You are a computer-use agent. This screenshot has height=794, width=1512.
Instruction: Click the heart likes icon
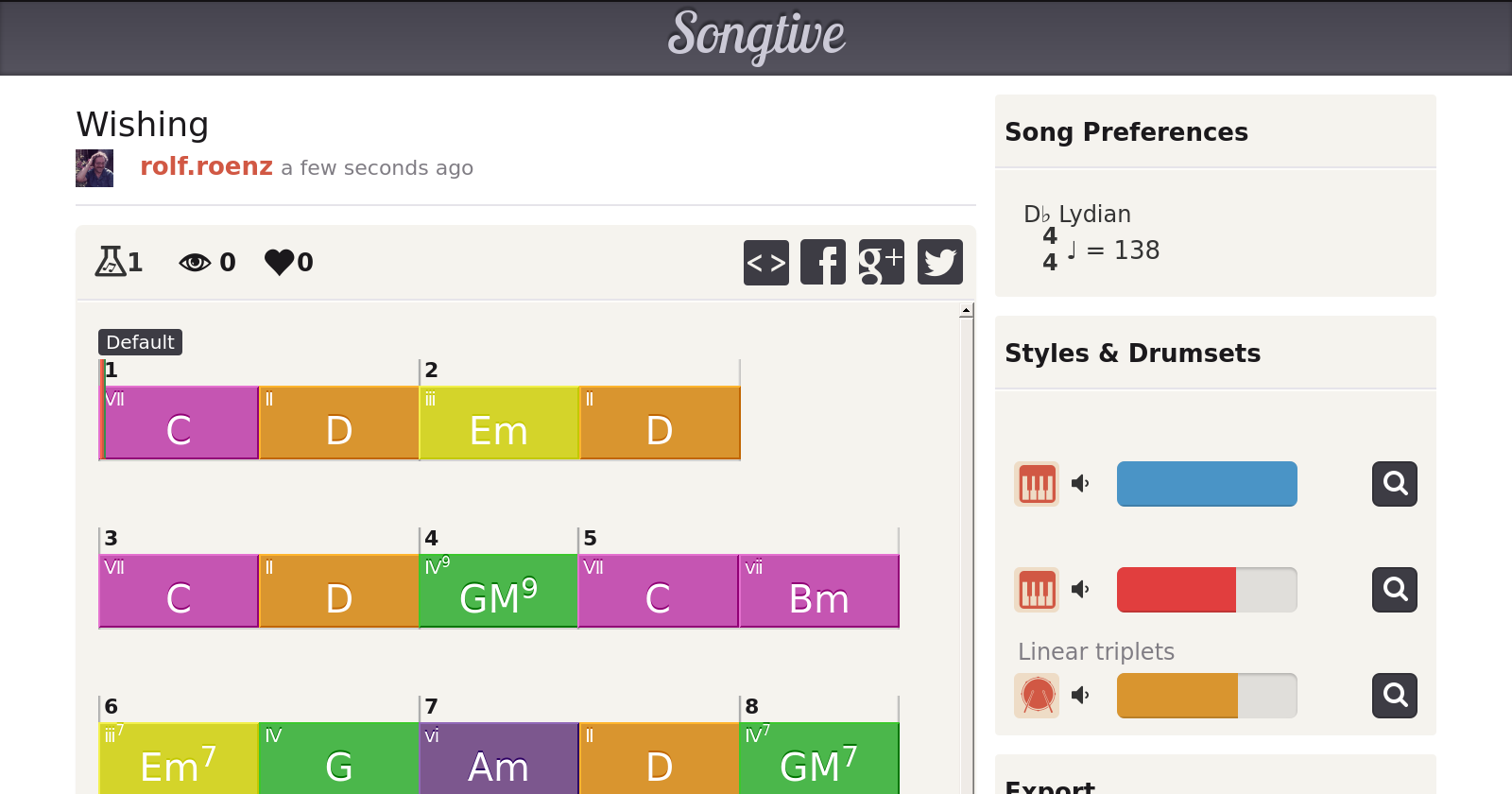[280, 262]
